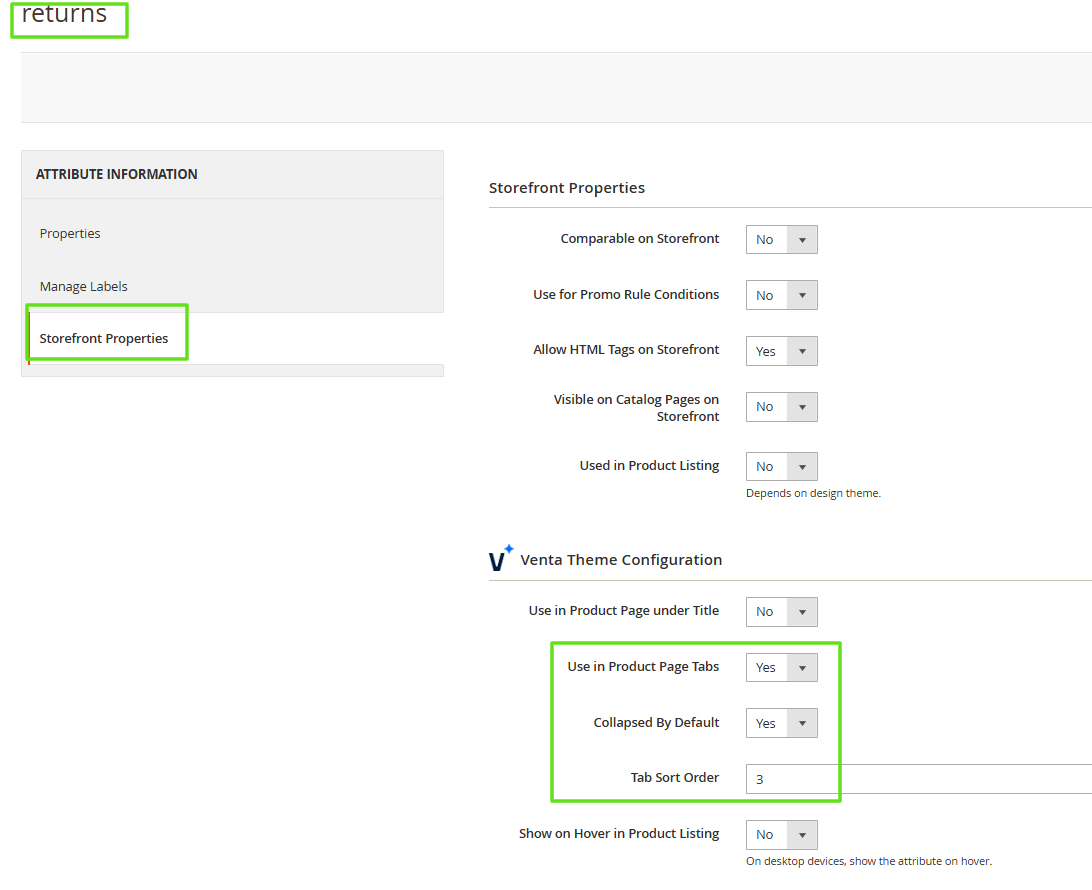The image size is (1092, 890).
Task: Open the Use for Promo Rule Conditions dropdown
Action: tap(781, 295)
